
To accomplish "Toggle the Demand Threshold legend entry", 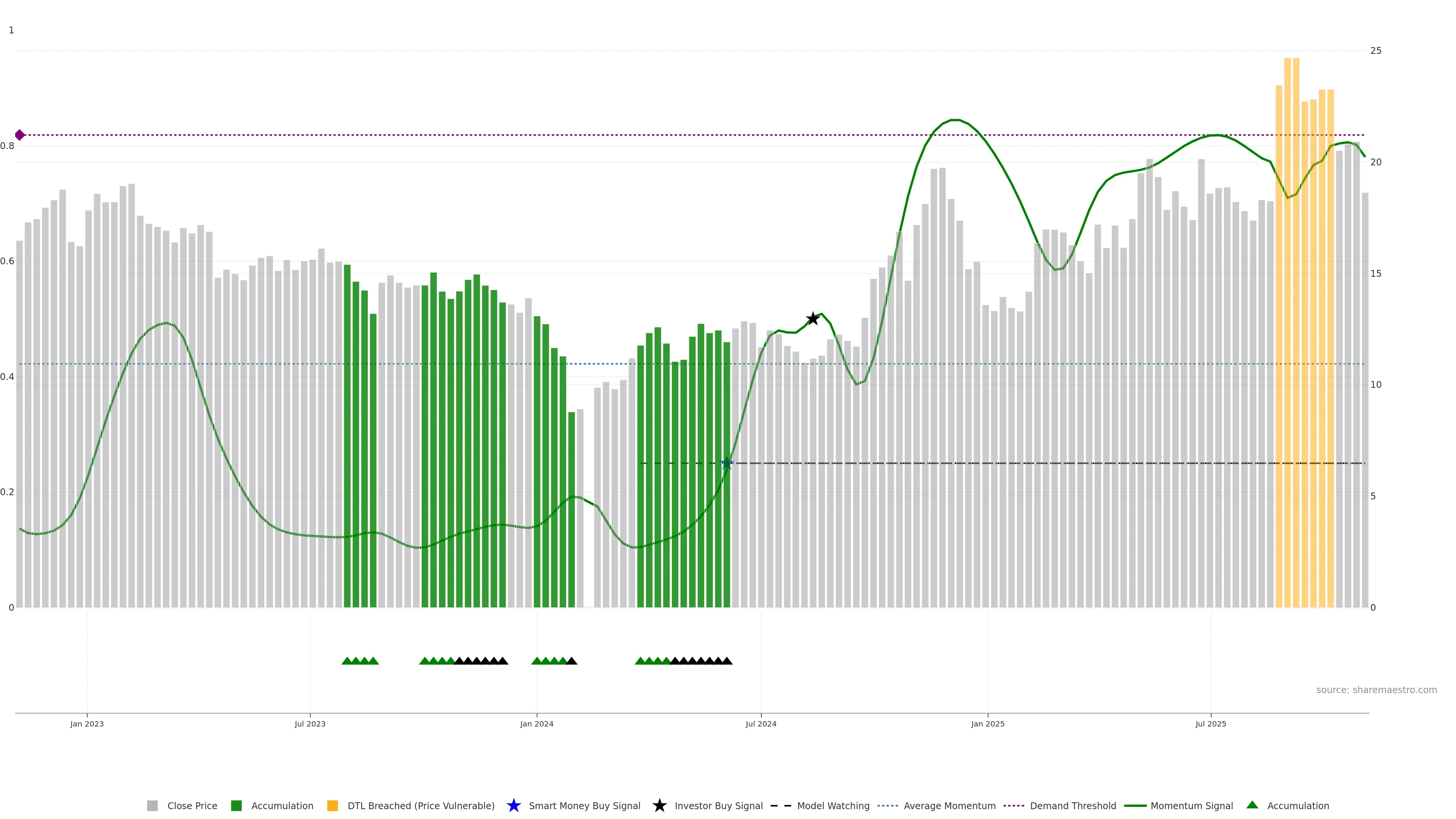I will coord(1073,806).
